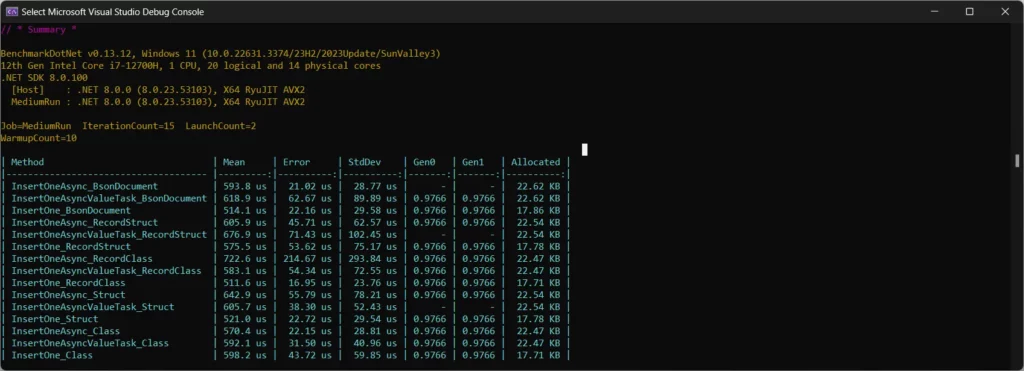The image size is (1024, 371).
Task: Click 'LaunchCount=2' text
Action: pyautogui.click(x=221, y=126)
